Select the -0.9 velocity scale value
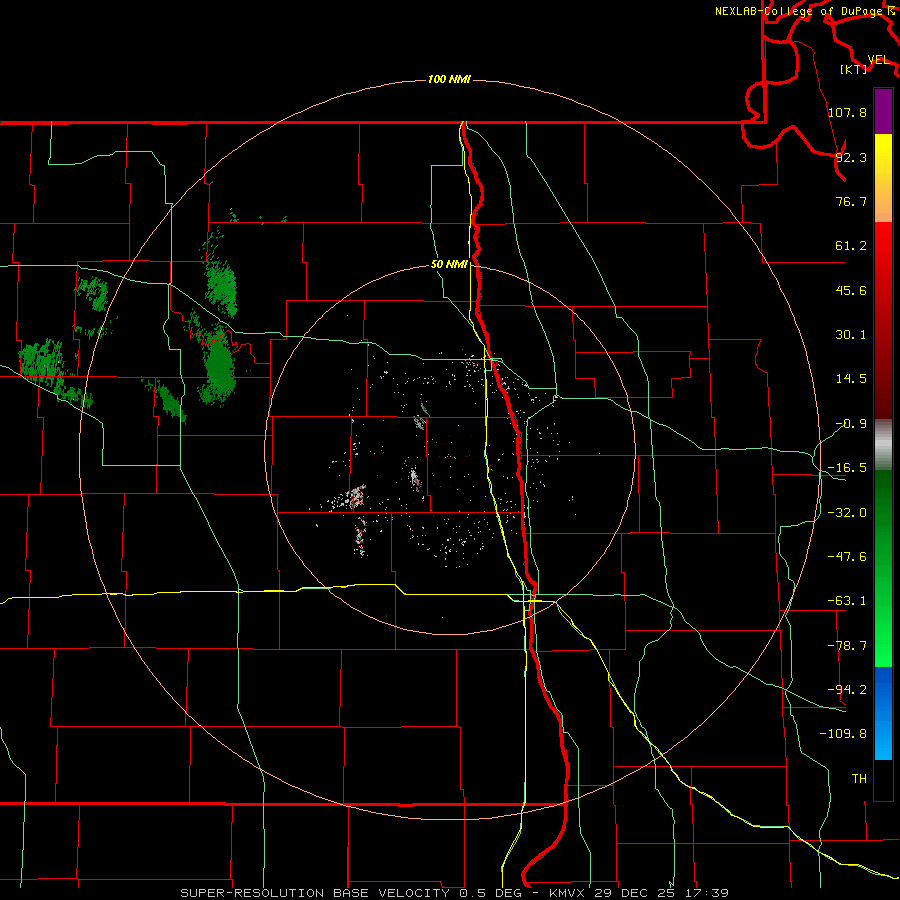 tap(851, 424)
